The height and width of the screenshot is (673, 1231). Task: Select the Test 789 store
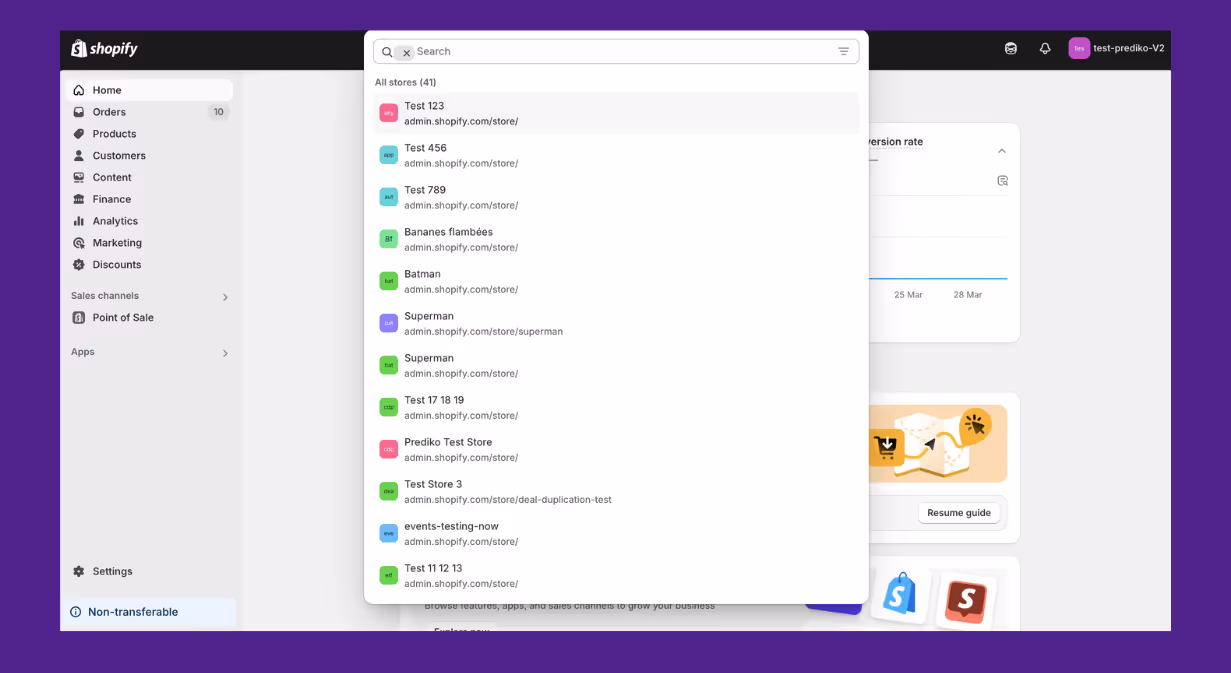tap(616, 197)
